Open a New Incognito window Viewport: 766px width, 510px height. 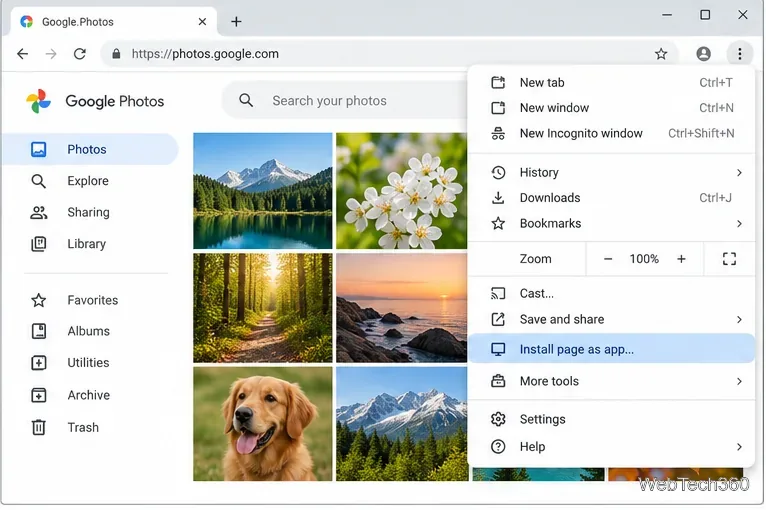click(611, 133)
